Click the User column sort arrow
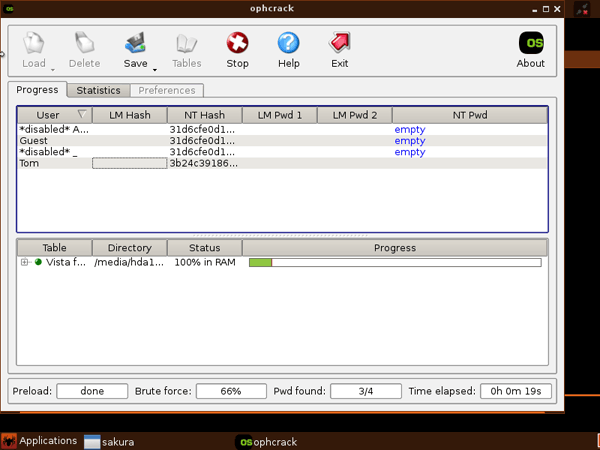Screen dimensions: 600x450 click(x=82, y=115)
